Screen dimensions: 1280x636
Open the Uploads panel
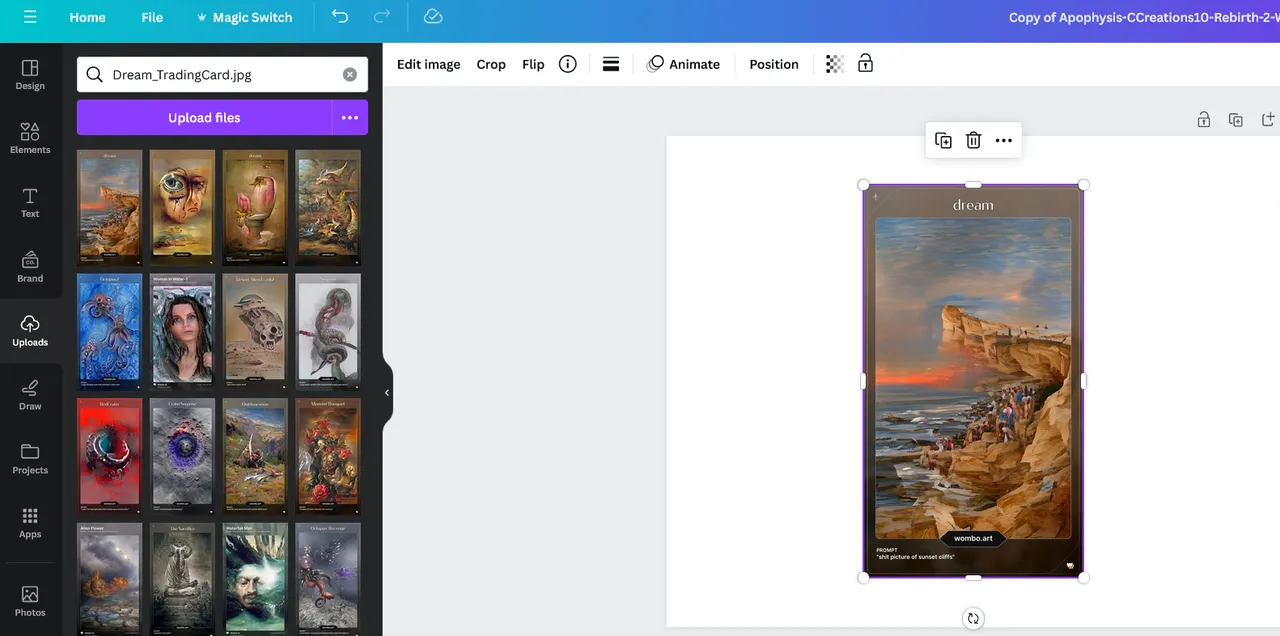point(30,331)
